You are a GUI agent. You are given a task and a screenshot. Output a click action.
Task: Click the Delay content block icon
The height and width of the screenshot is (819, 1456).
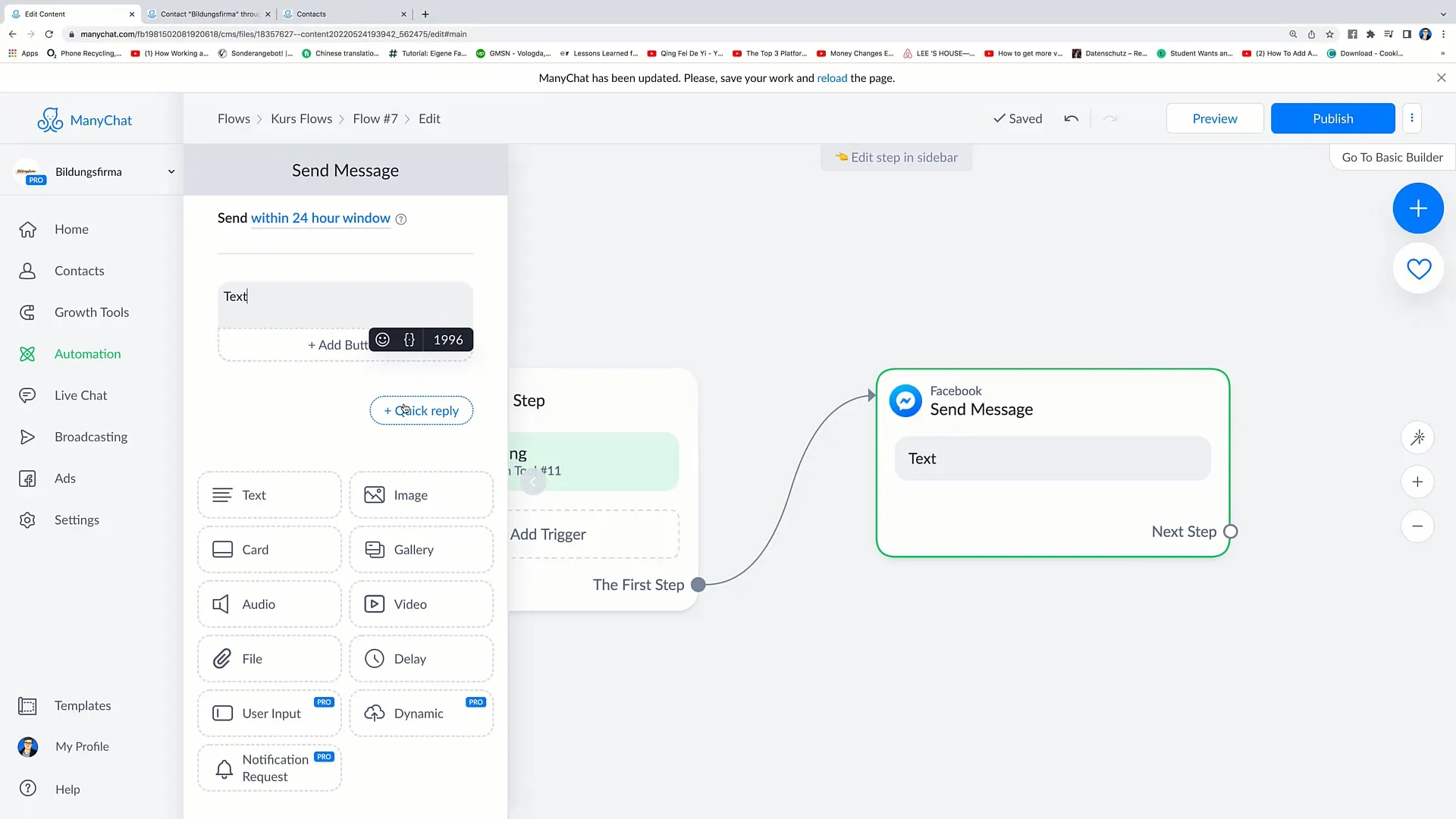(x=375, y=658)
